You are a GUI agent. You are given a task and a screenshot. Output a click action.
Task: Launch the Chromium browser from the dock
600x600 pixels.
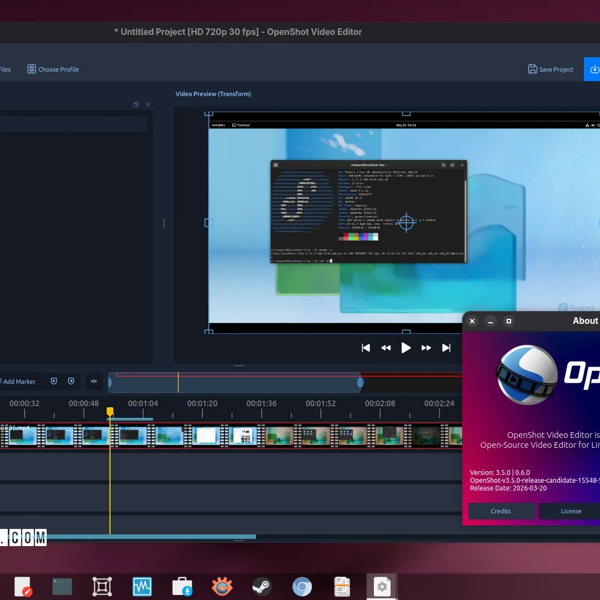[x=302, y=587]
